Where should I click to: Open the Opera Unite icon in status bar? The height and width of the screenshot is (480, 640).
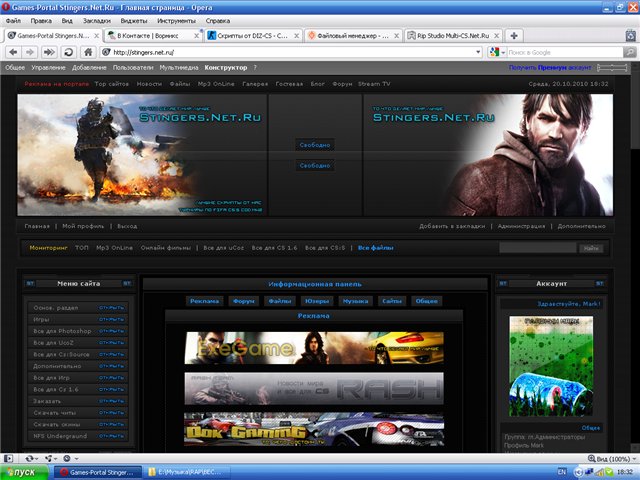[x=51, y=459]
